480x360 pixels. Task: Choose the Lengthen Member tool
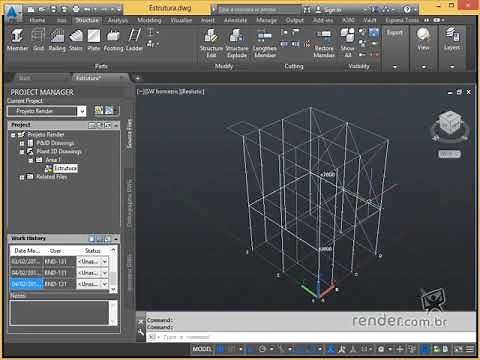tap(265, 43)
